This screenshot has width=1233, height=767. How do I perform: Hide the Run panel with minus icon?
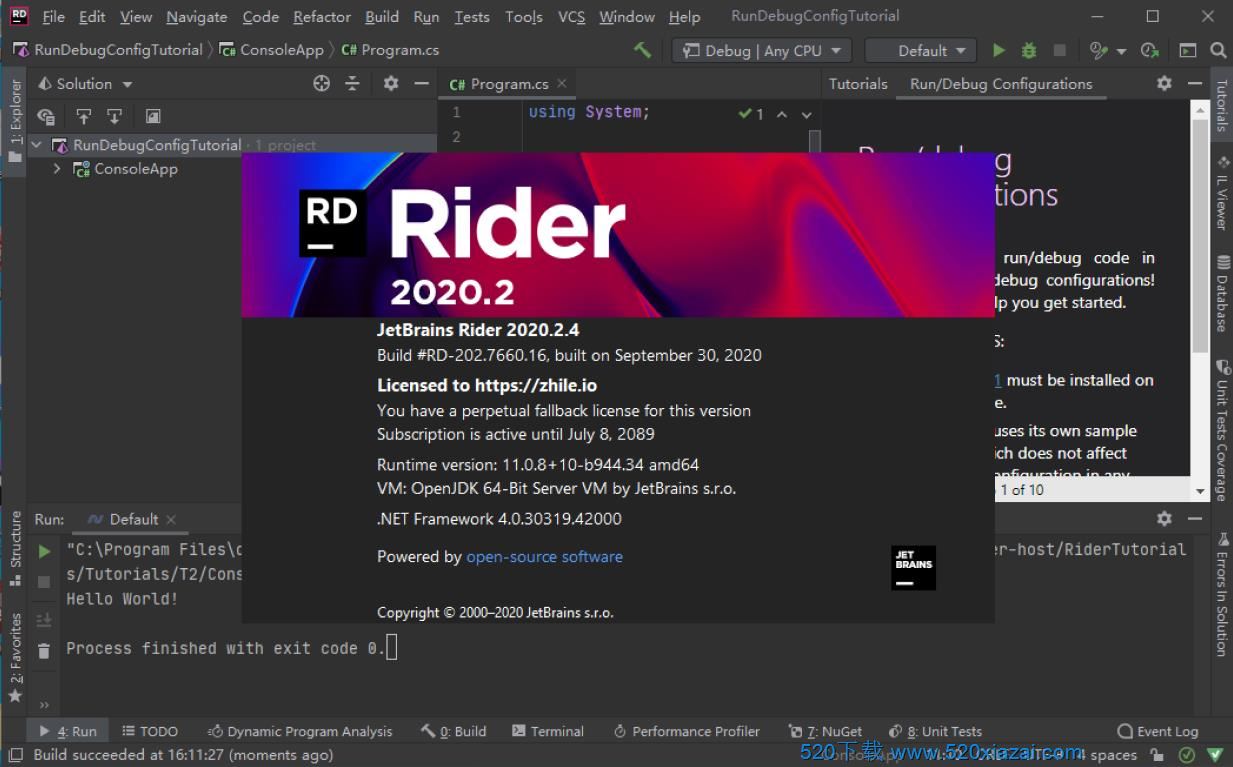[1194, 518]
